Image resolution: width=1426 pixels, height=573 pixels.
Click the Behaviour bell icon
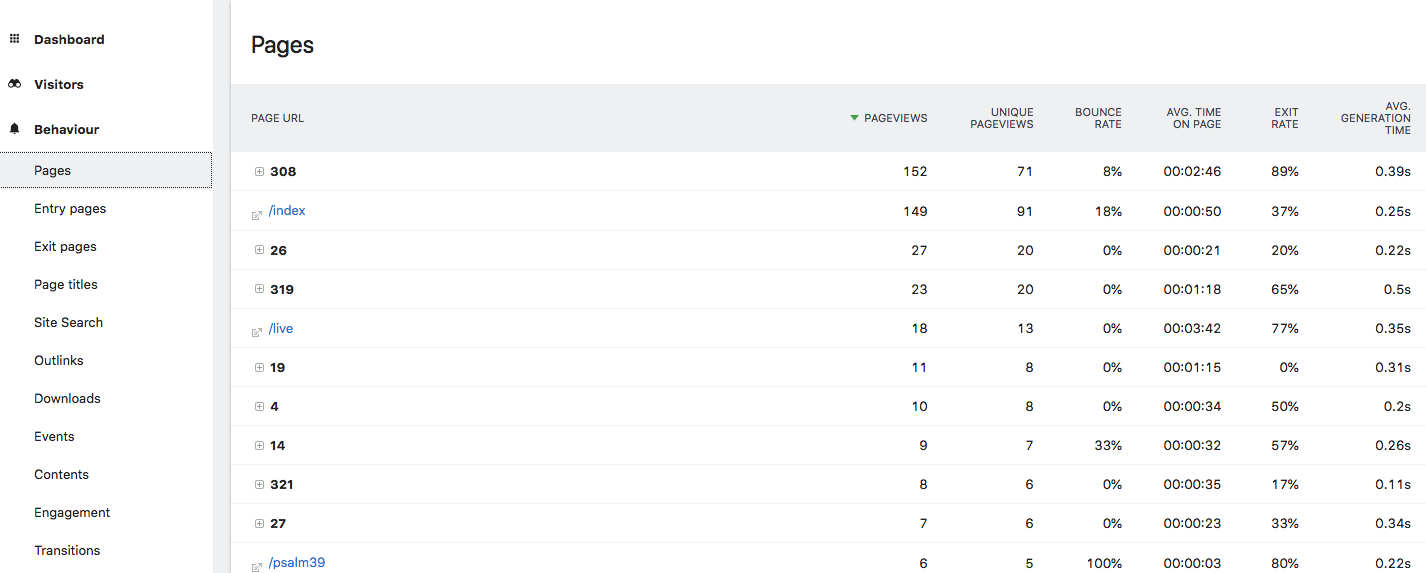pos(14,129)
